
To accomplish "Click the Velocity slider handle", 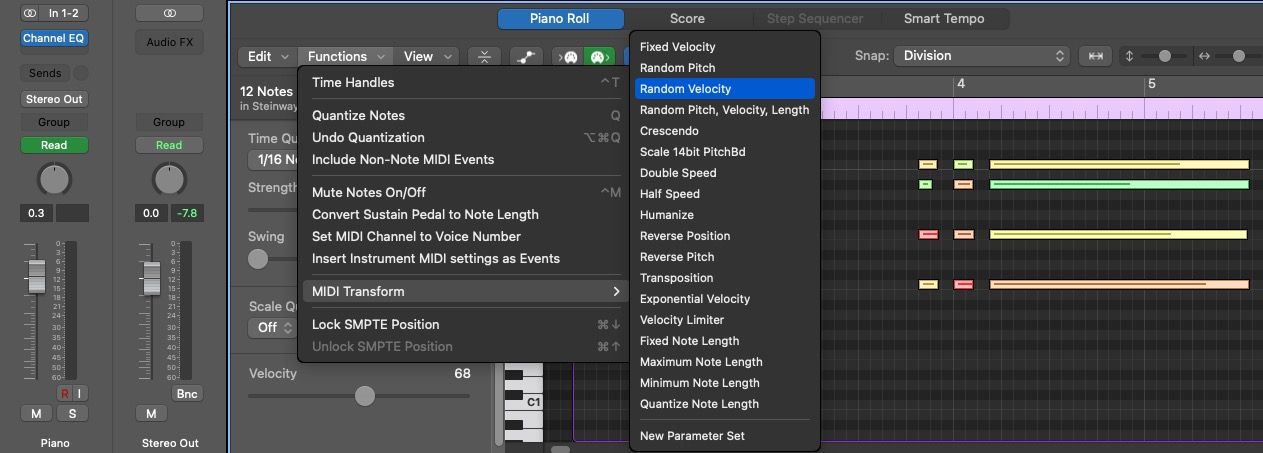I will (x=365, y=396).
